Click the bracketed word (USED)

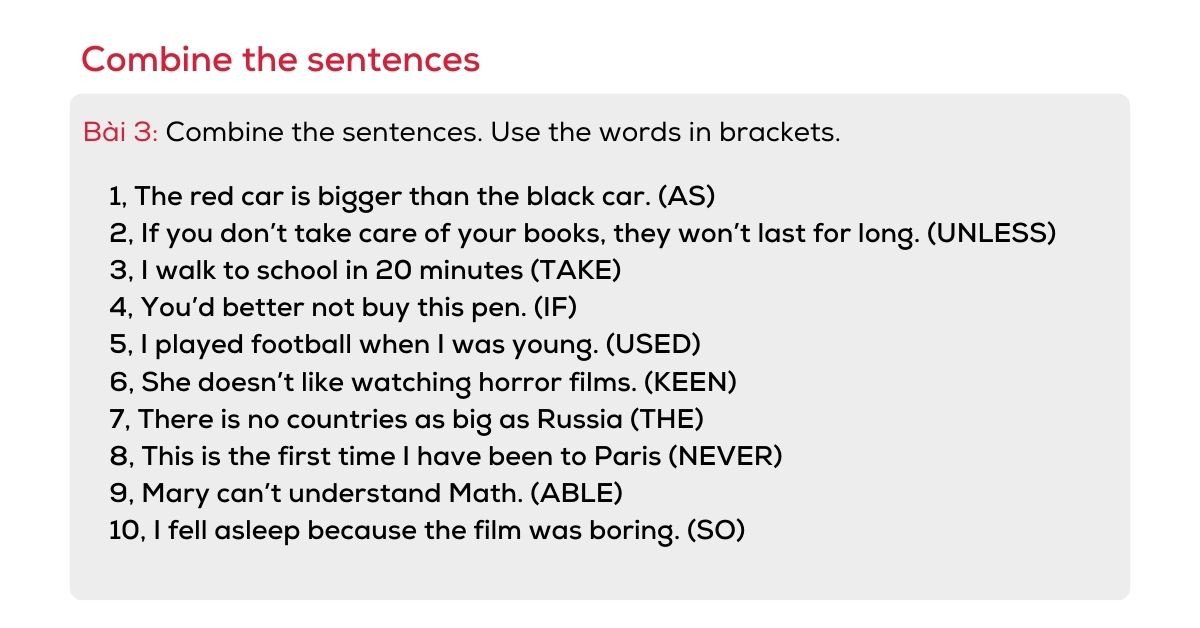click(x=653, y=345)
